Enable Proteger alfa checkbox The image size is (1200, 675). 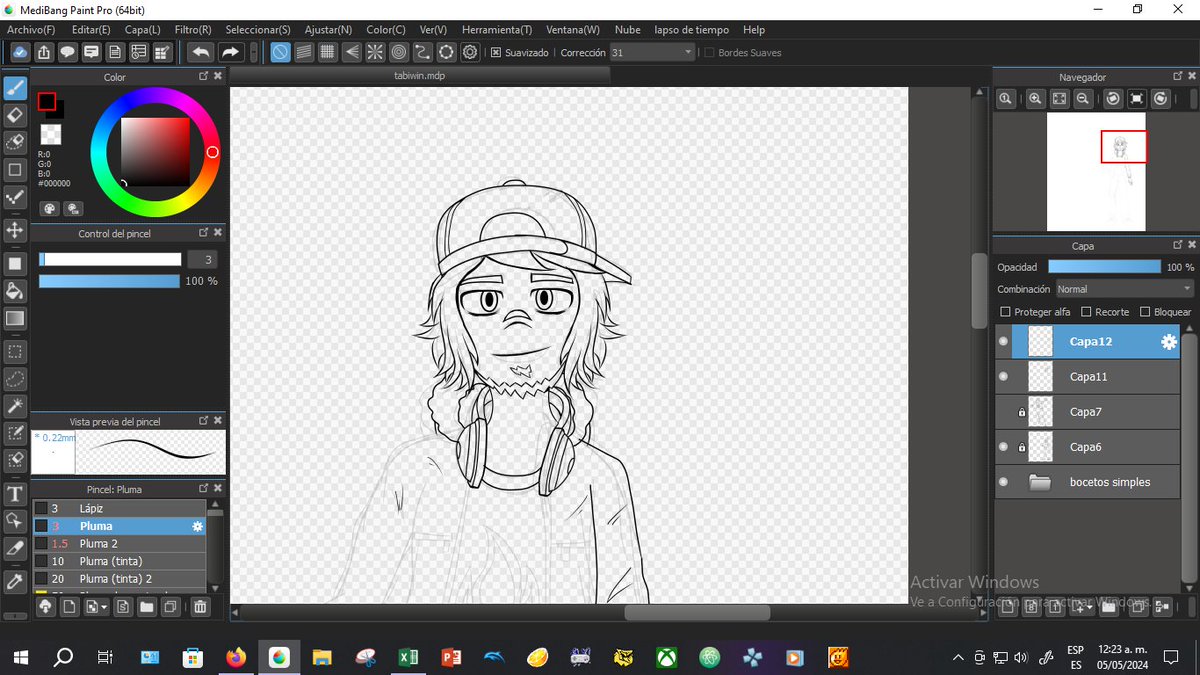tap(1006, 312)
